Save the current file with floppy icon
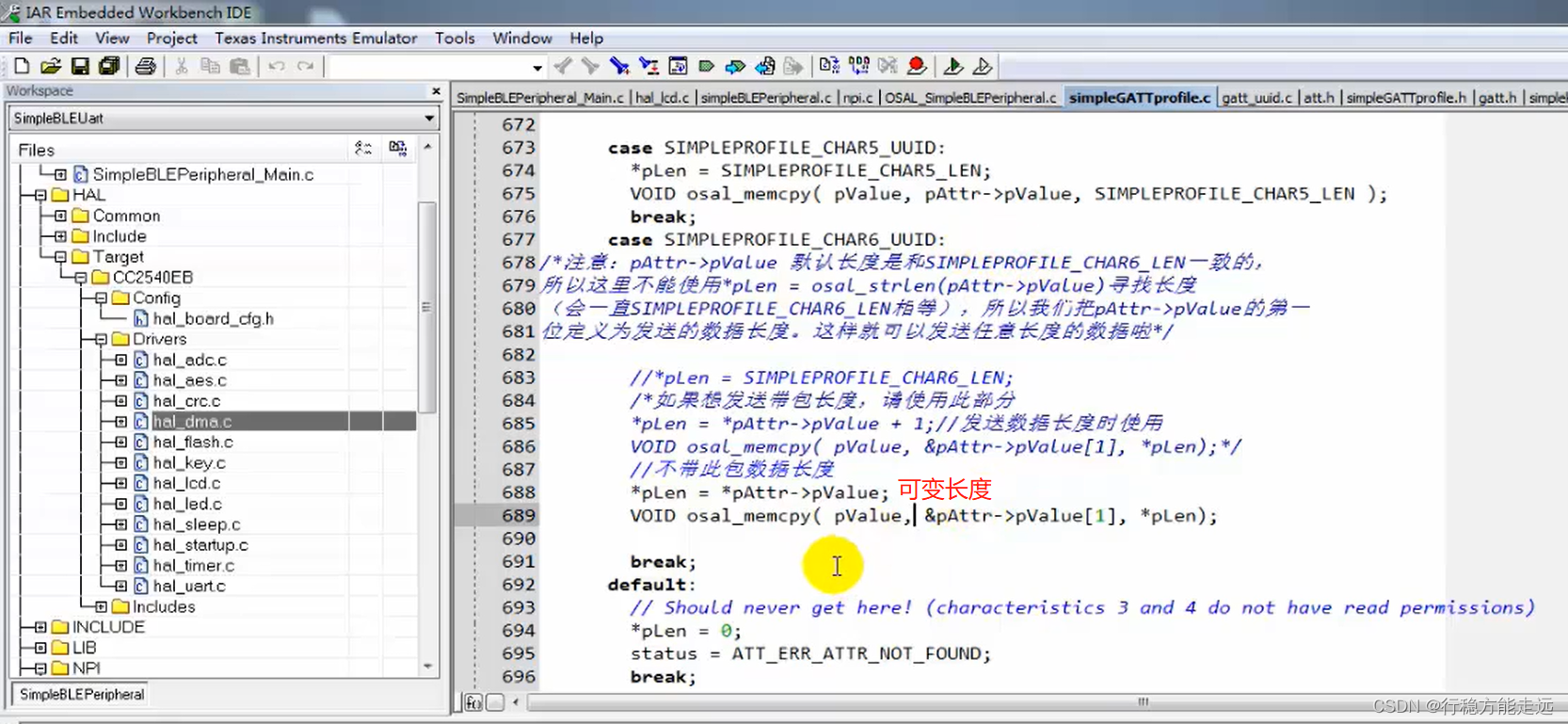Screen dimensions: 1568x724 coord(80,66)
